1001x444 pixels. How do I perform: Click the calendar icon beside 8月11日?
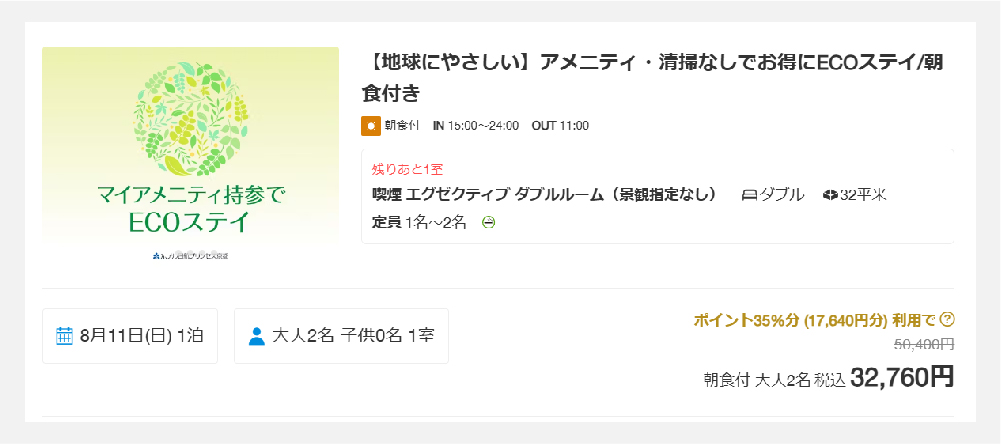[x=65, y=335]
